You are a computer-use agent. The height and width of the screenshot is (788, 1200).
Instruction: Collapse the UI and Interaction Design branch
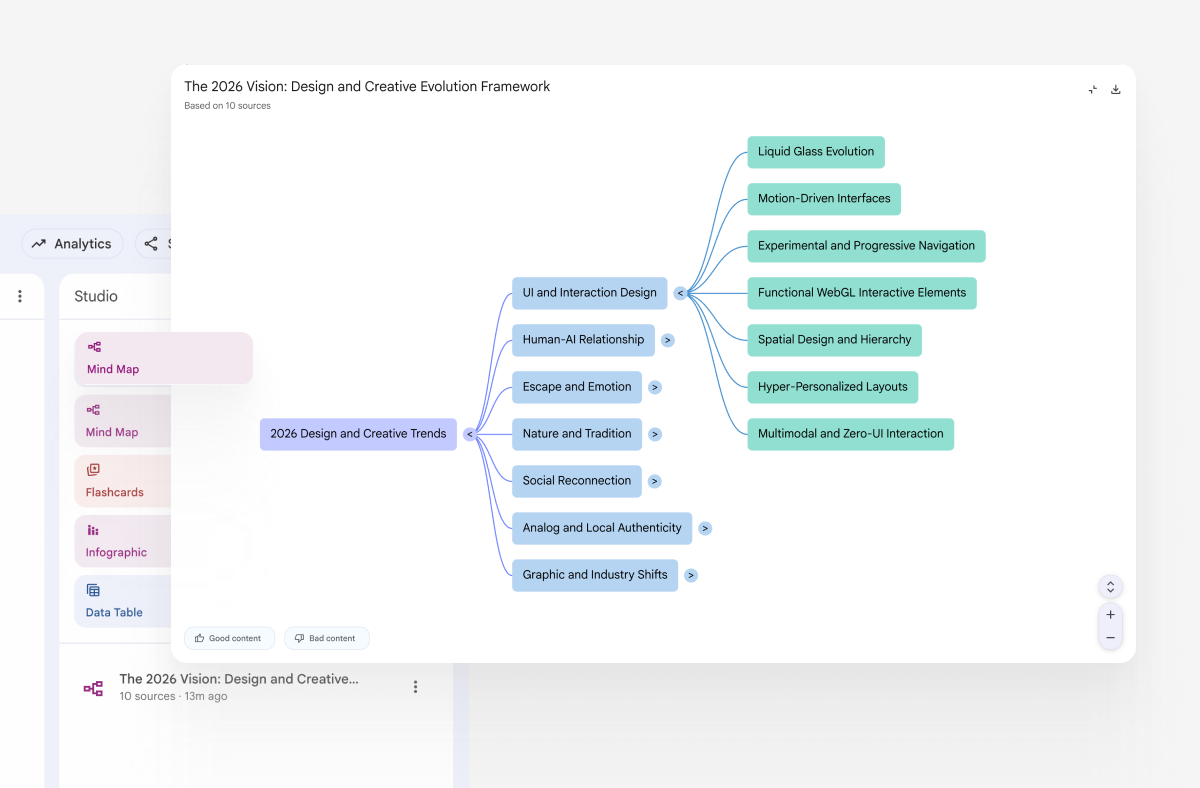point(680,293)
